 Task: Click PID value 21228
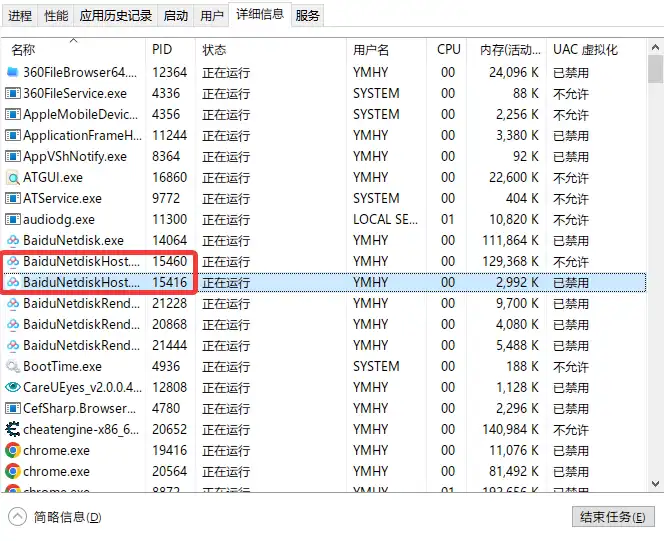pyautogui.click(x=169, y=304)
